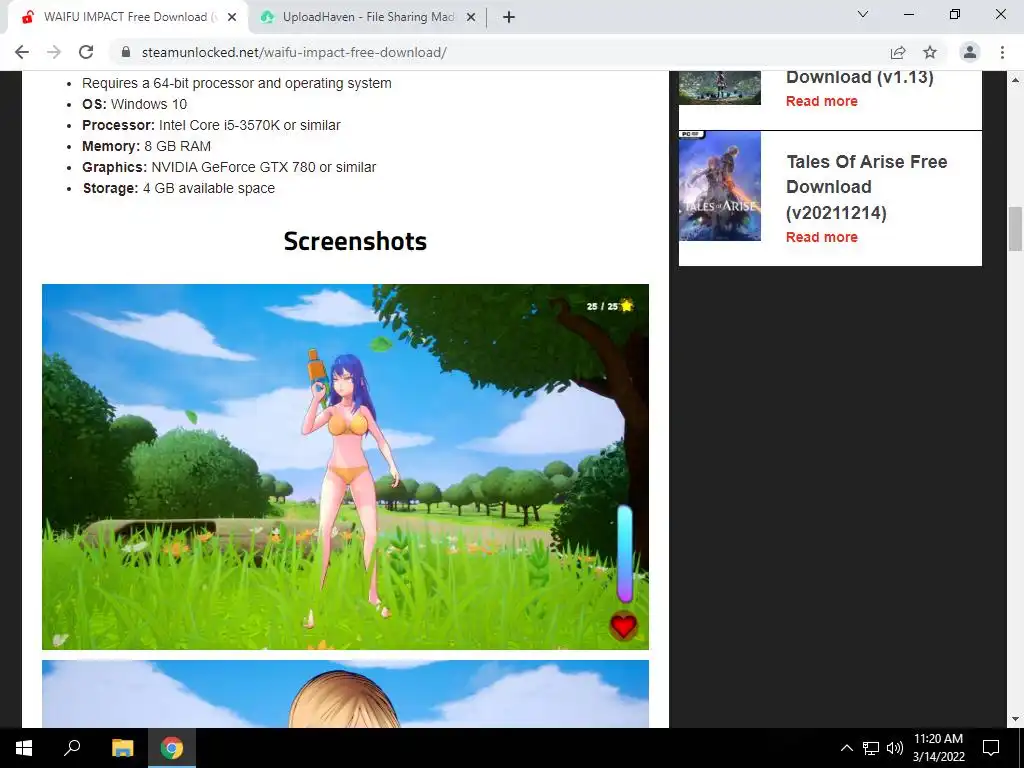Open the Chrome profile icon
1024x768 pixels.
pyautogui.click(x=970, y=52)
